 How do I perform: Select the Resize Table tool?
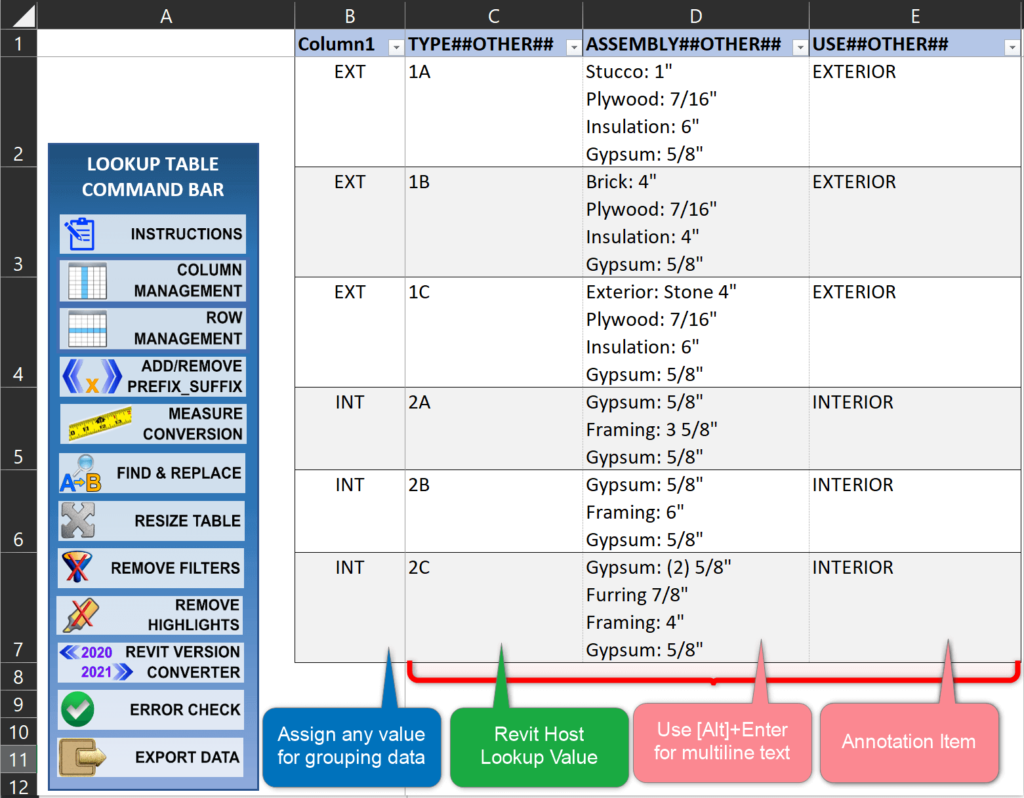[152, 520]
